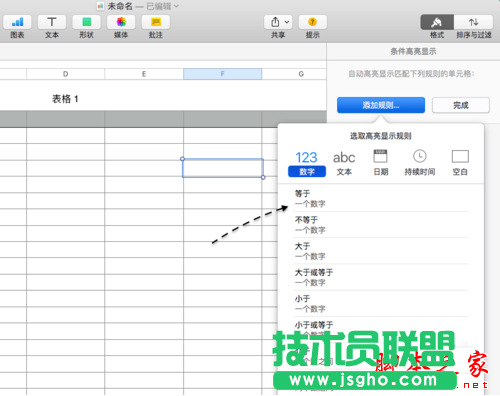Select column D header
Screen dimensions: 500x396
click(65, 74)
